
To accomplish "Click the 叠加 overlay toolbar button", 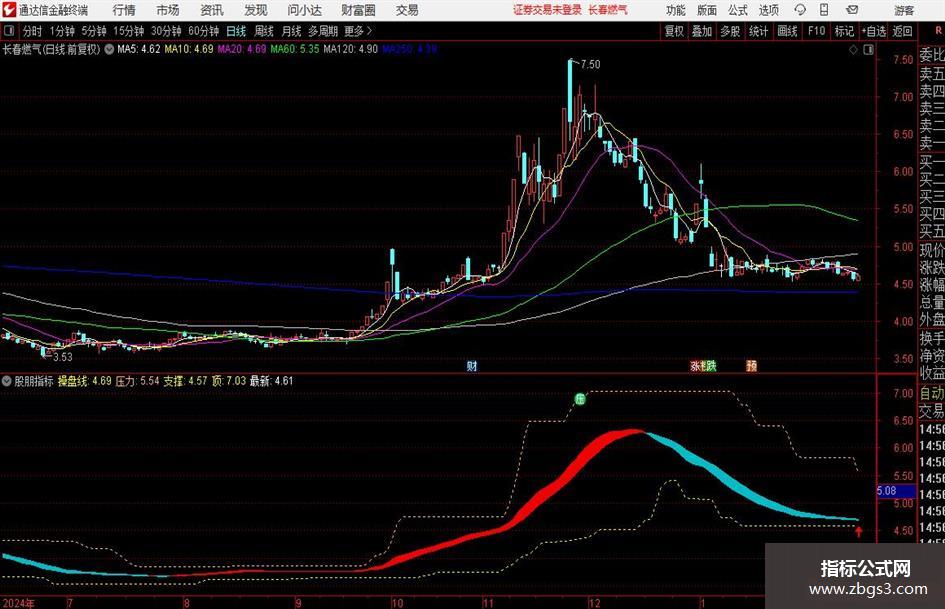I will pos(702,31).
